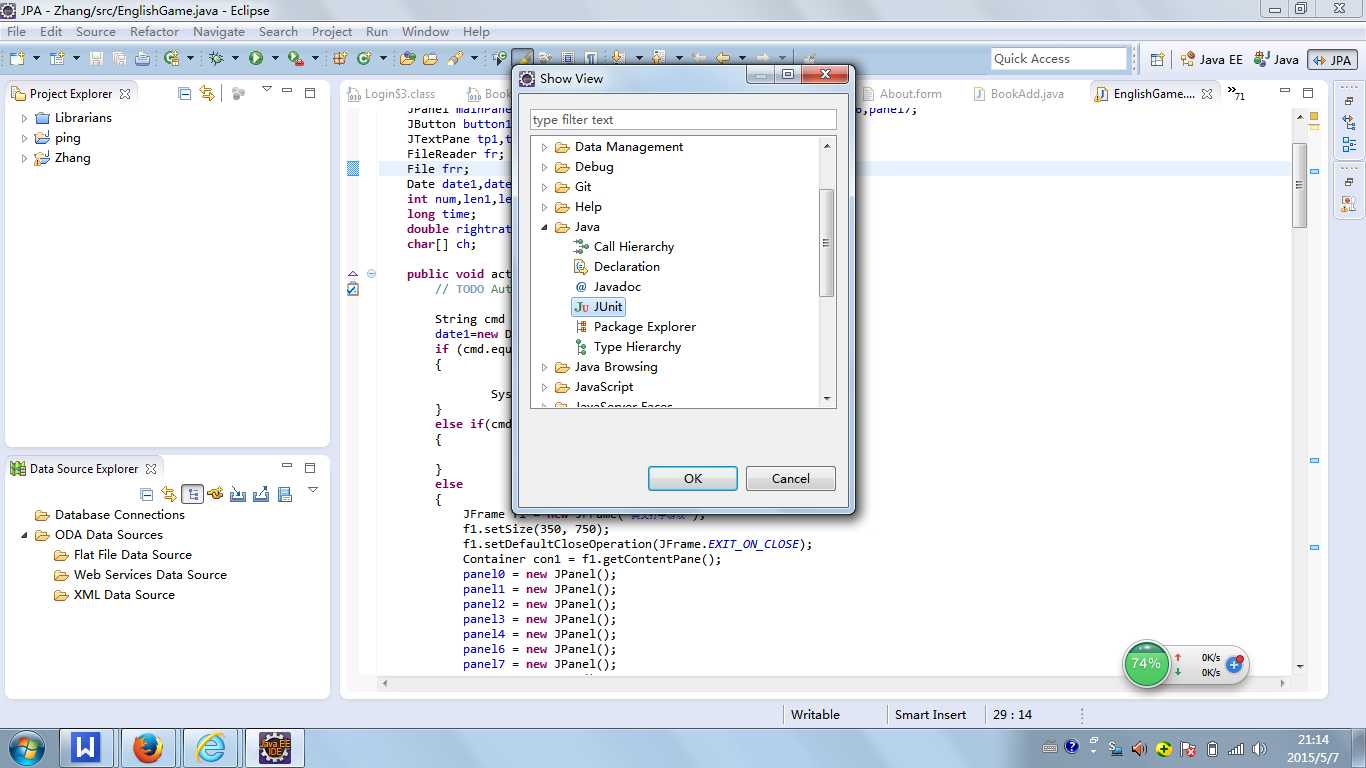Open the Refactor menu
This screenshot has height=768, width=1366.
pos(154,32)
